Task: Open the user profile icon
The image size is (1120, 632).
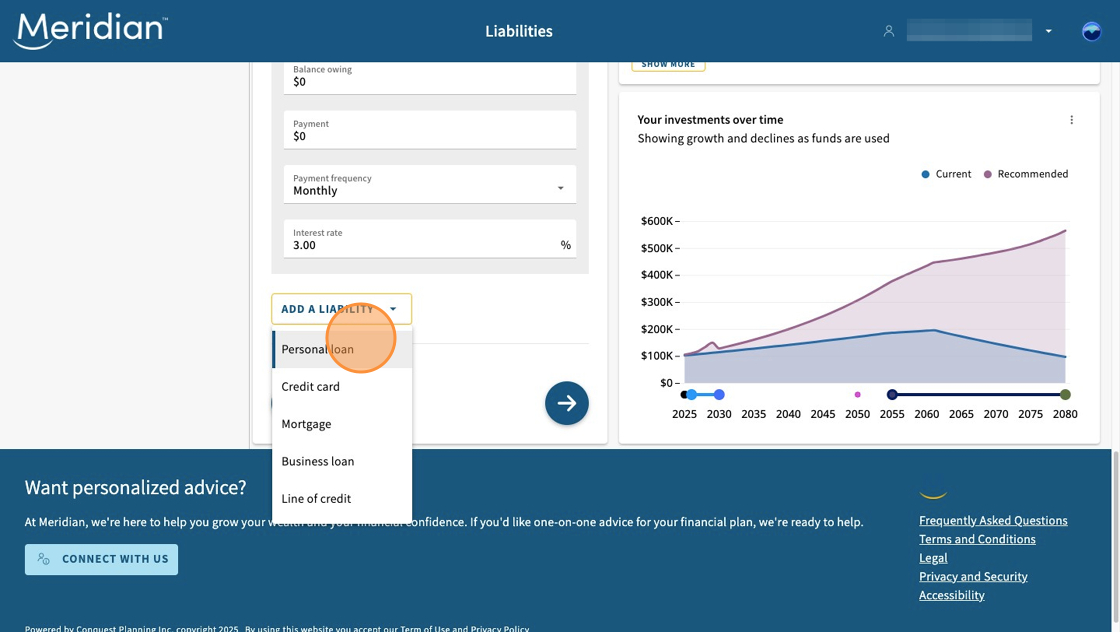Action: (889, 31)
